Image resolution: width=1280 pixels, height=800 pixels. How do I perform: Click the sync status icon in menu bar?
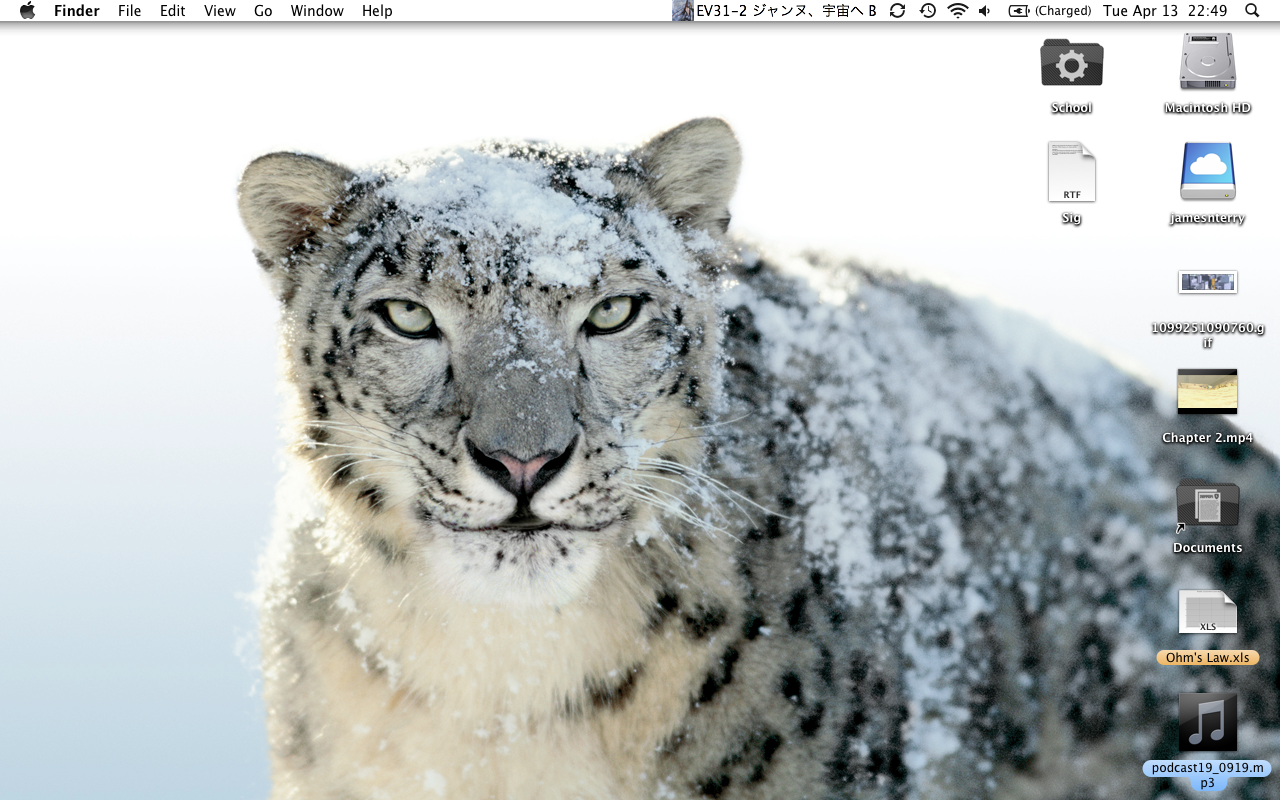pos(897,11)
